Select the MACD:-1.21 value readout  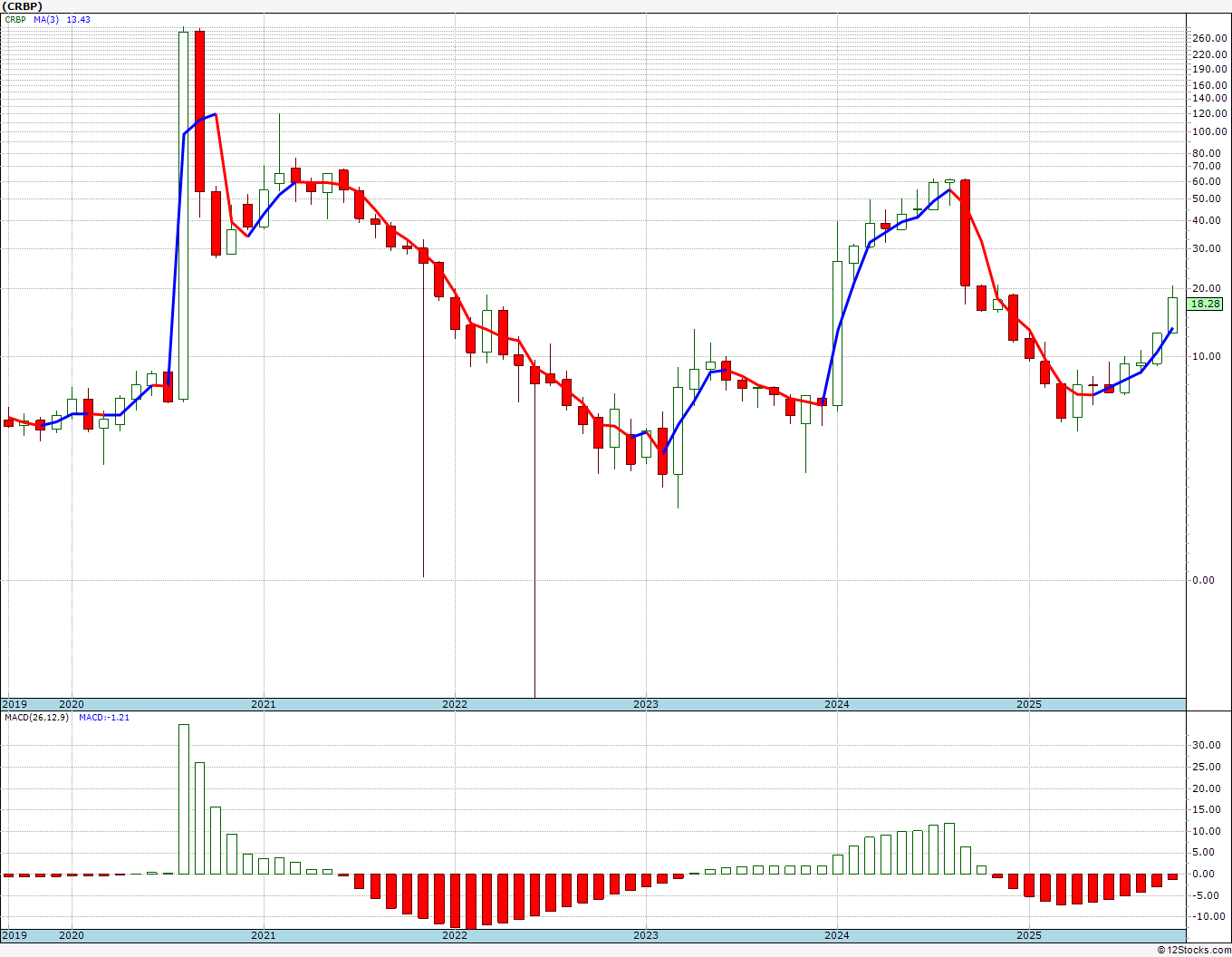[104, 718]
